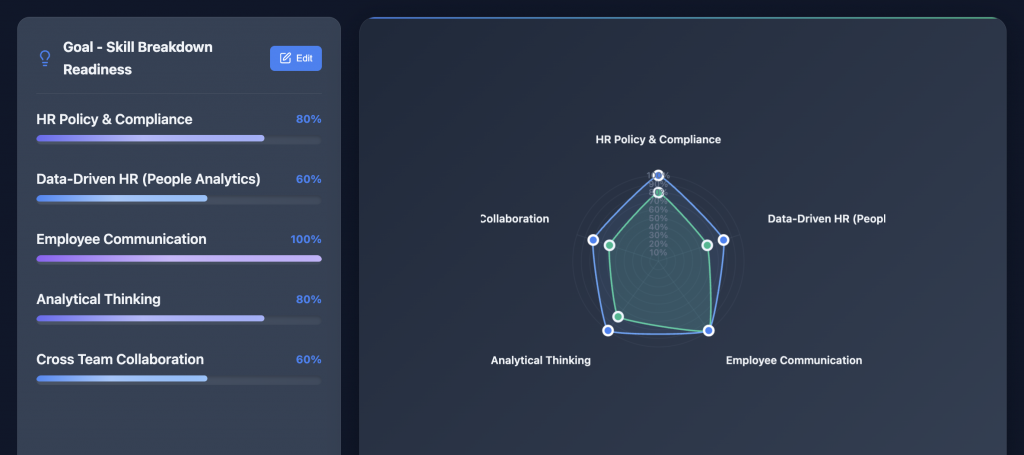Select the green radar point on the Collaboration axis
The height and width of the screenshot is (455, 1024).
pos(610,245)
